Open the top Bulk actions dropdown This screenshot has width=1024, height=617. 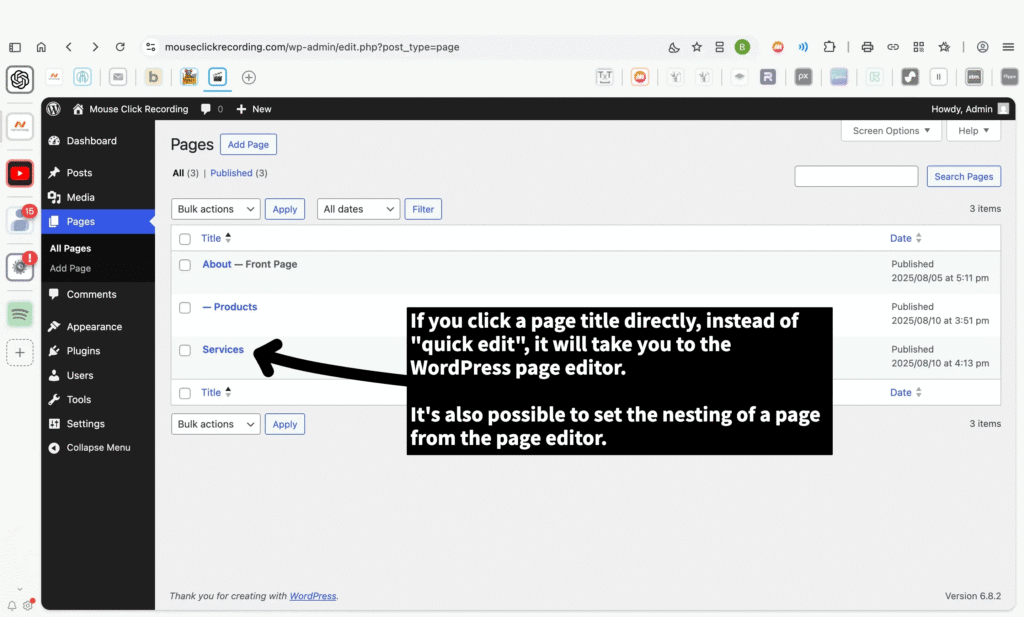click(x=216, y=209)
